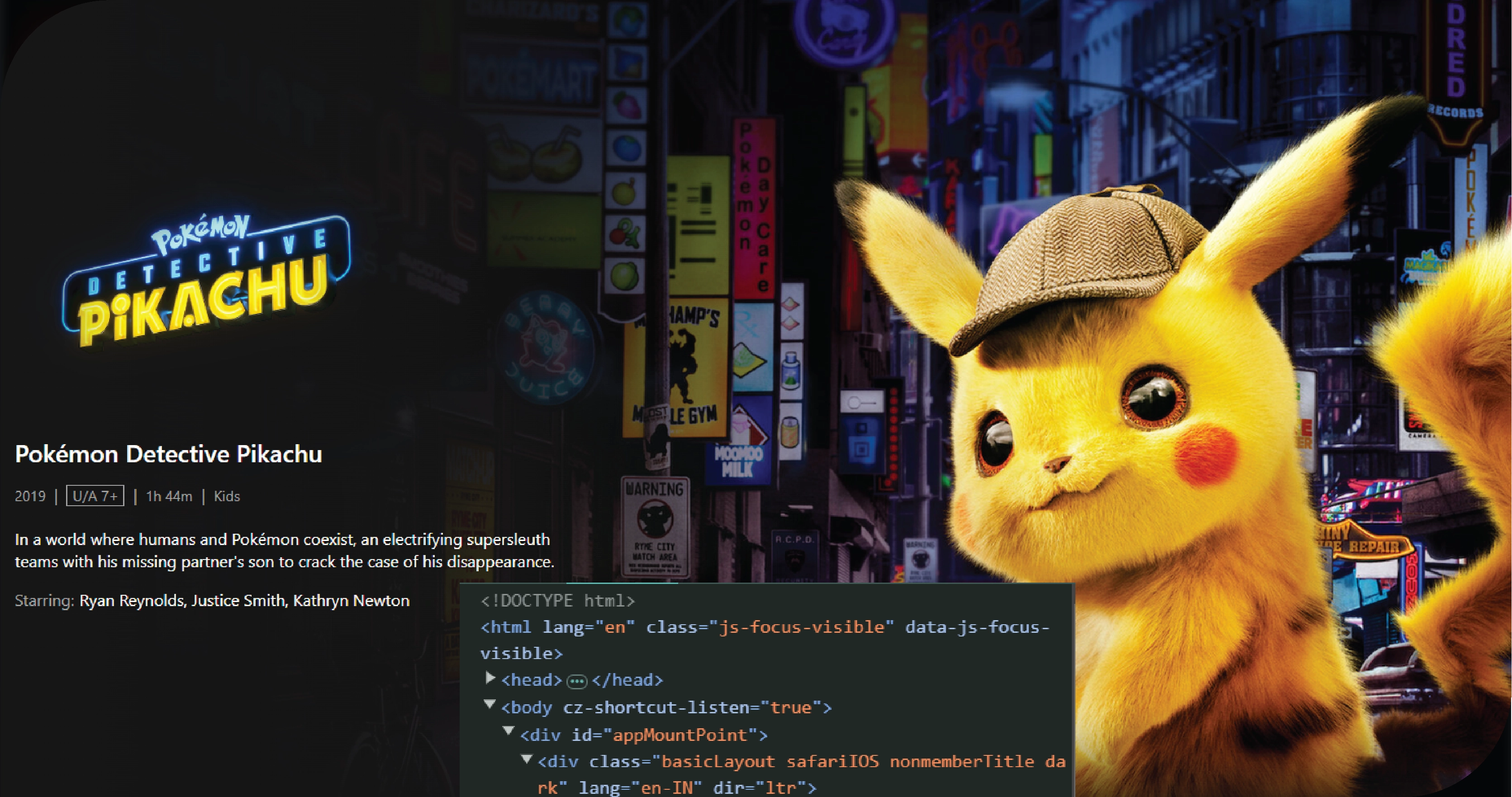
Task: Open Kathryn Newton cast link
Action: 351,601
